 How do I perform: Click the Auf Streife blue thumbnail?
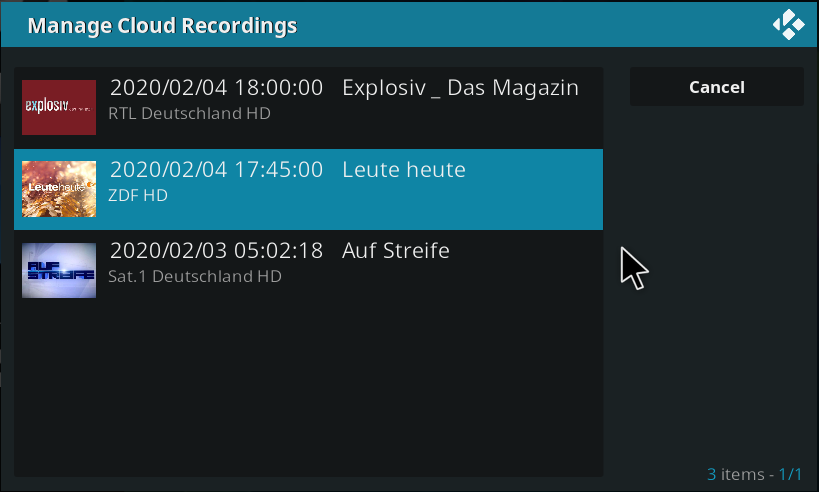coord(59,270)
